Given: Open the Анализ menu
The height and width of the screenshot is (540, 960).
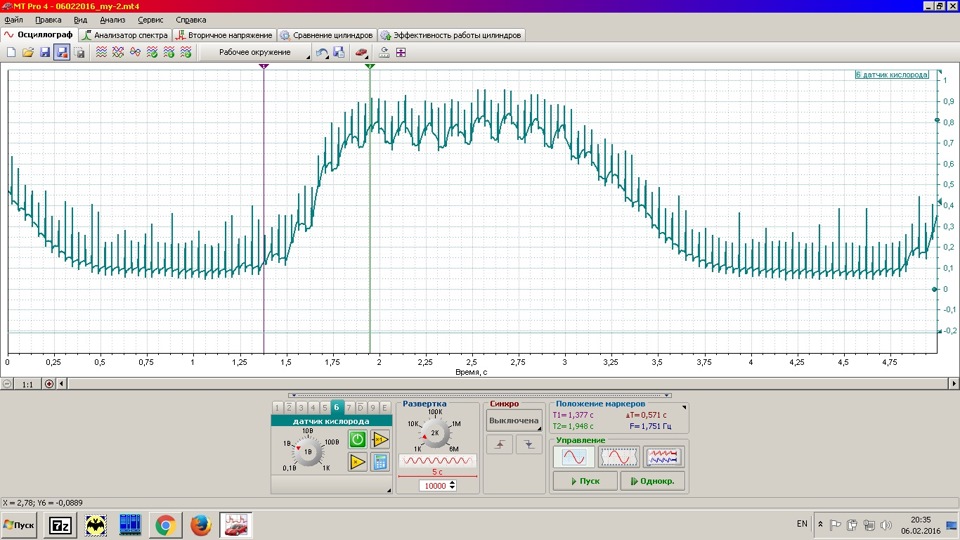Looking at the screenshot, I should point(112,20).
